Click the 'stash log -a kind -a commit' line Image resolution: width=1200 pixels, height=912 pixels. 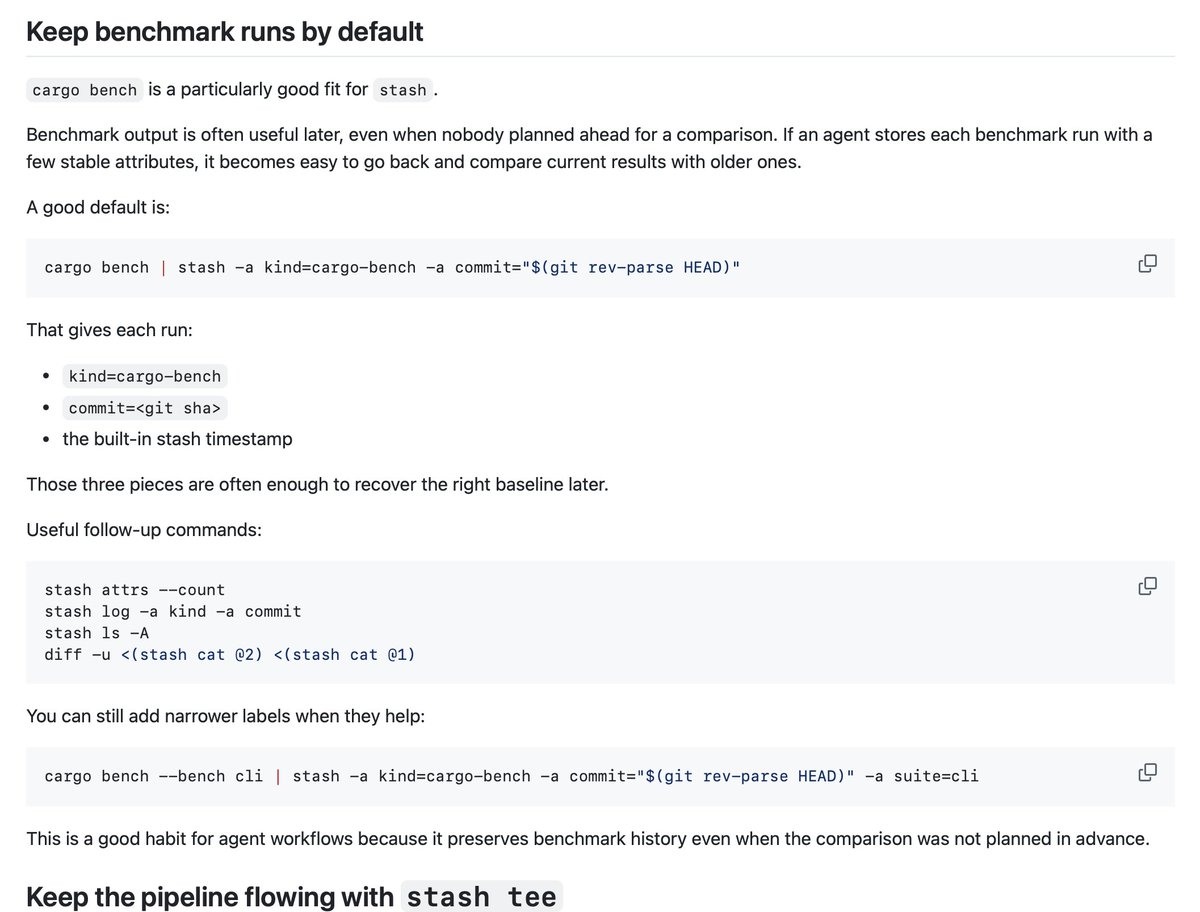[x=173, y=611]
